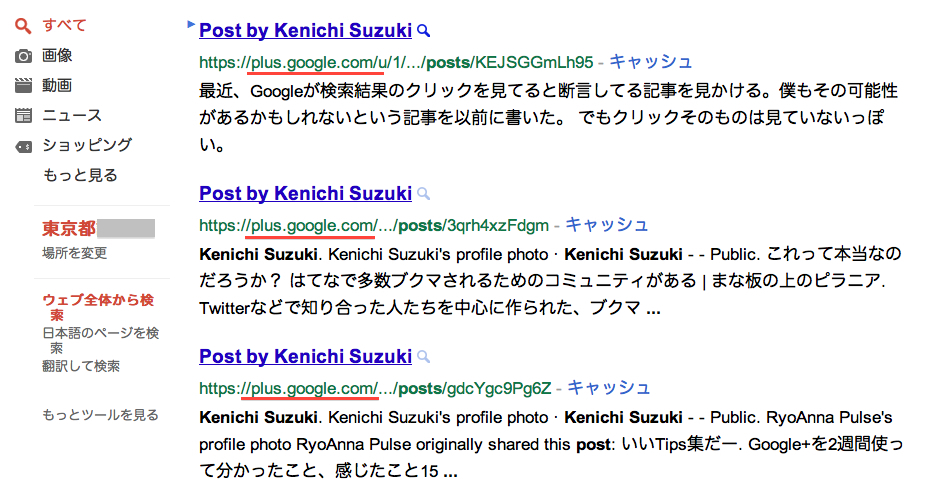Viewport: 930px width, 494px height.
Task: Select the すべて search category
Action: click(x=64, y=25)
